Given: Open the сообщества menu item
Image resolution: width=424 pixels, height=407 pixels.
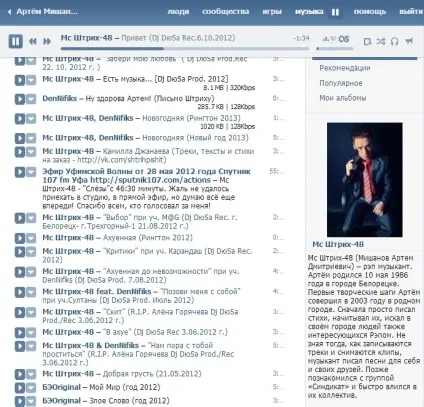Looking at the screenshot, I should point(226,12).
